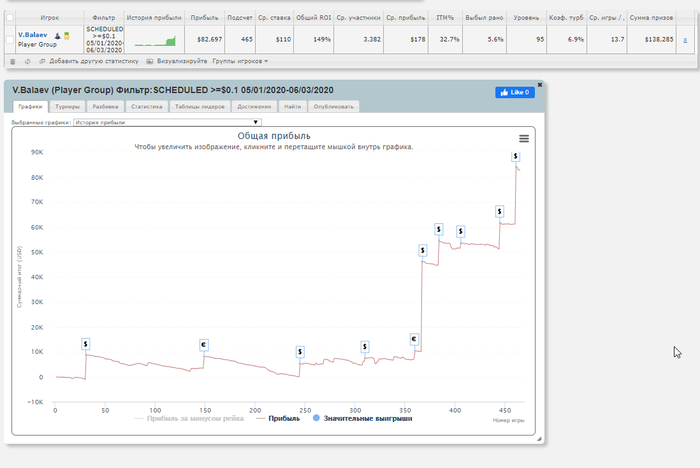Sort by the ITM% column header
700x468 pixels.
(x=445, y=18)
